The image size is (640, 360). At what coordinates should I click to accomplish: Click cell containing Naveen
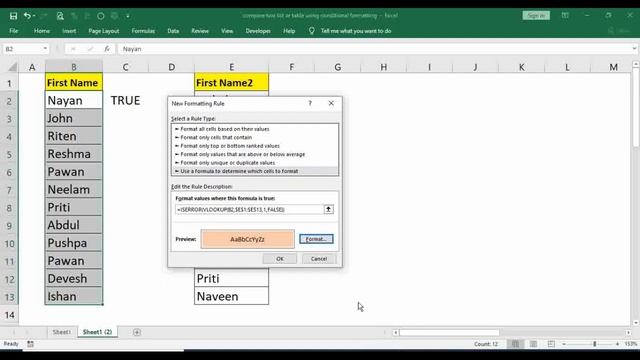click(x=231, y=296)
